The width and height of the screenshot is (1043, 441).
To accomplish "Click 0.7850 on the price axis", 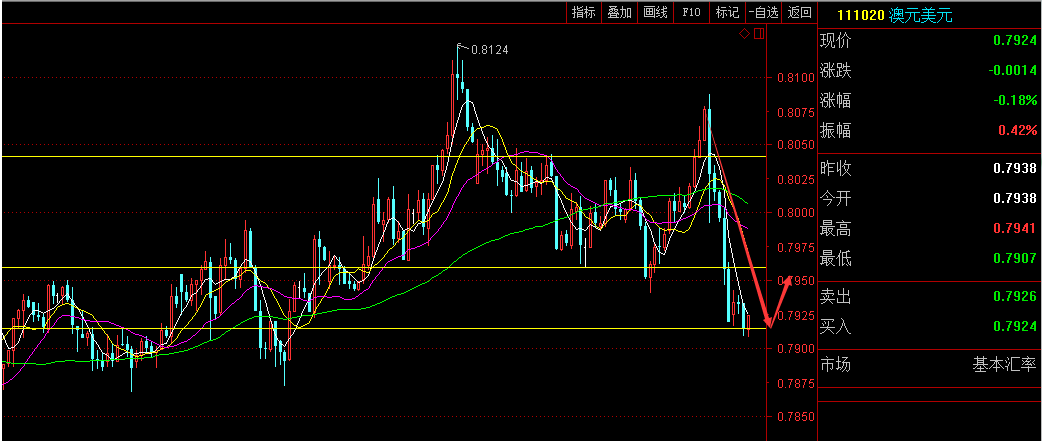I will tap(796, 416).
